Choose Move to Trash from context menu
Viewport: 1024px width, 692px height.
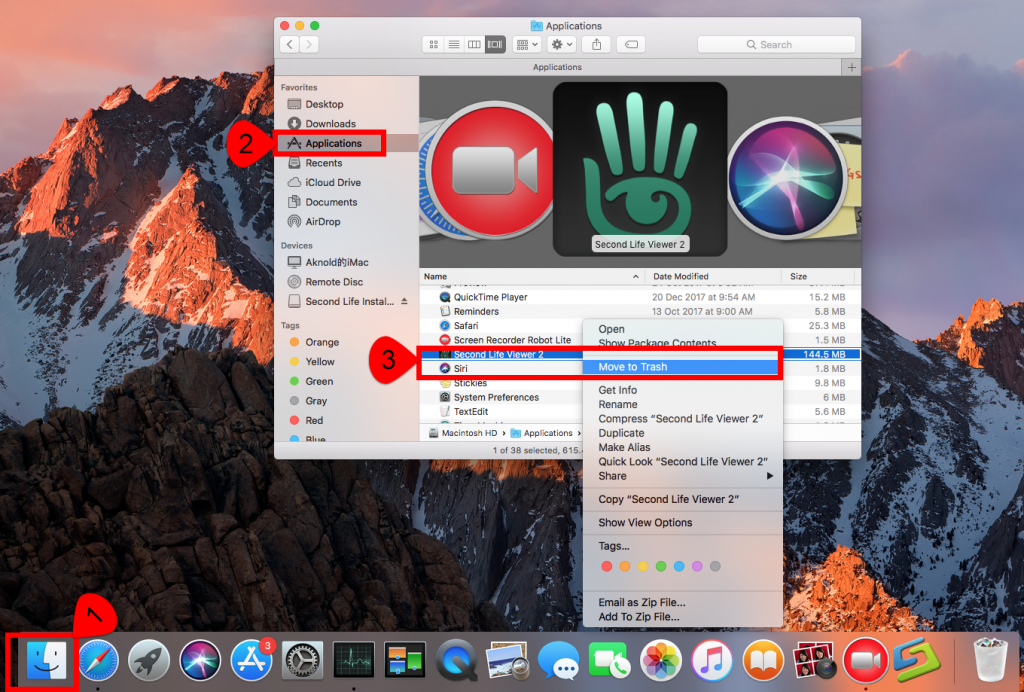tap(632, 367)
